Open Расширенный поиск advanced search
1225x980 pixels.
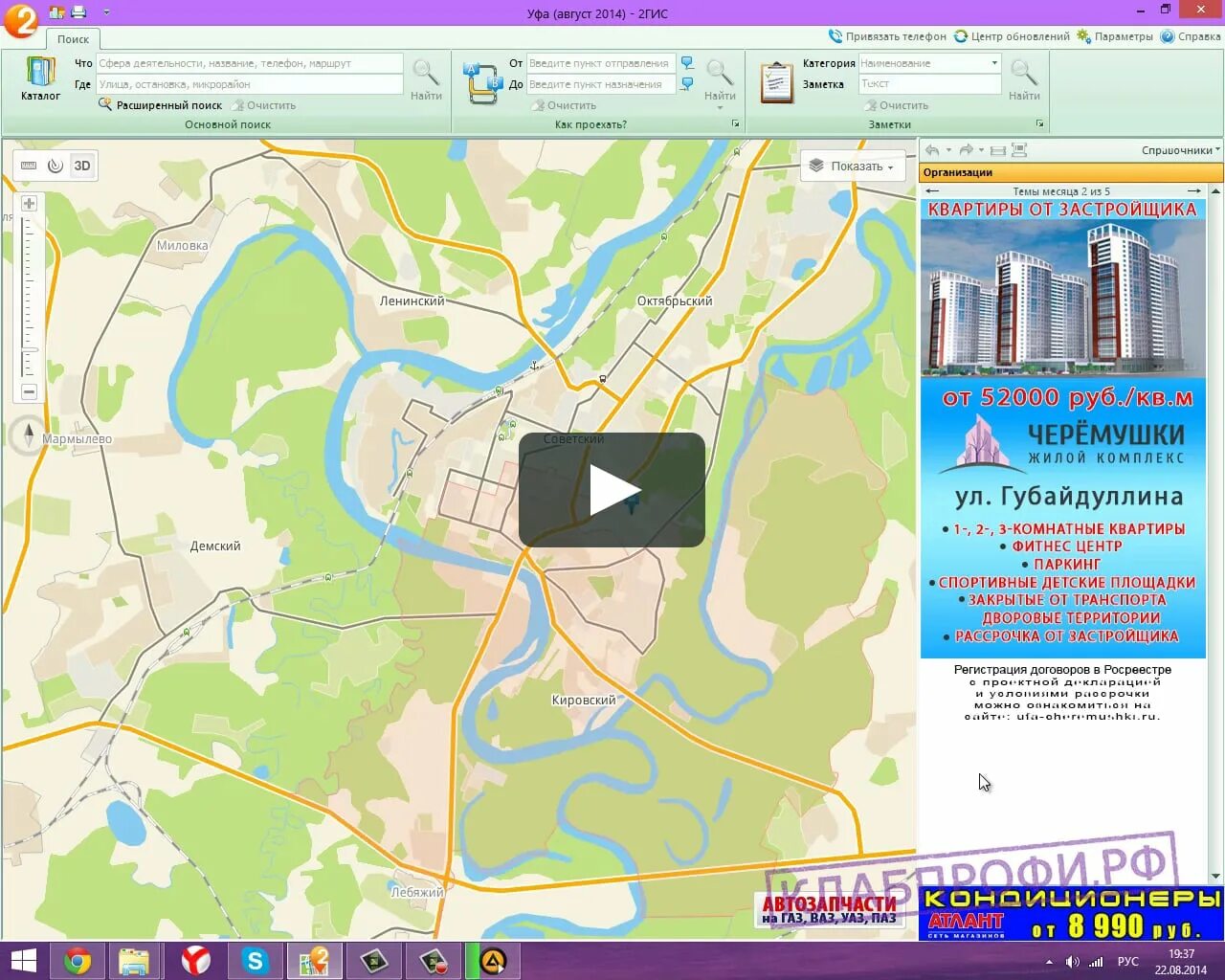(161, 105)
